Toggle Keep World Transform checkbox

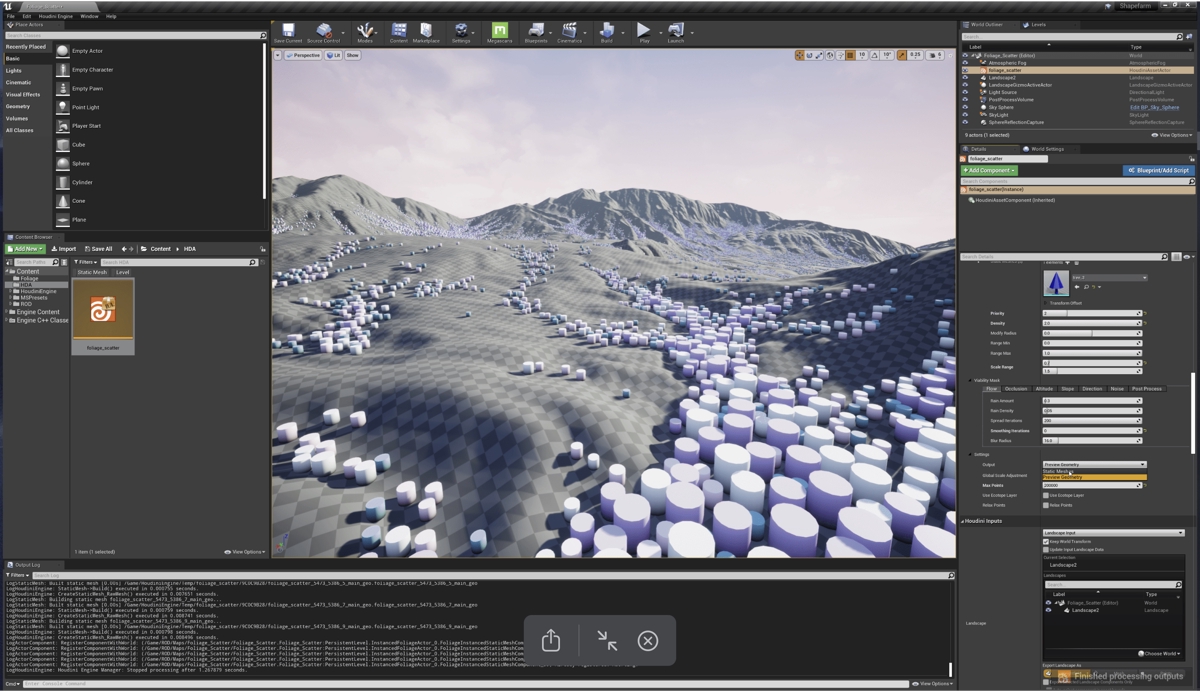(1046, 542)
